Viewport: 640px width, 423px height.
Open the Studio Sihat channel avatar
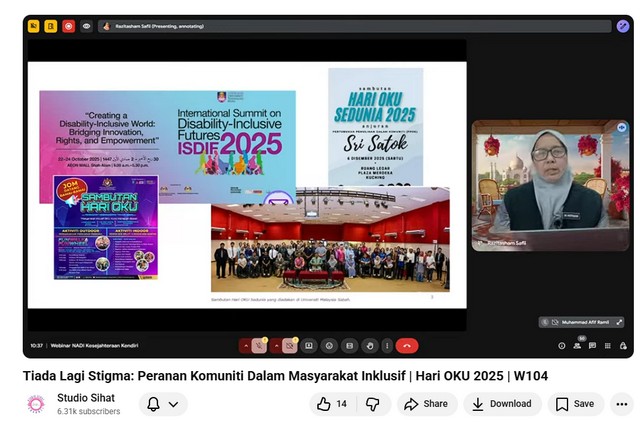tap(36, 404)
